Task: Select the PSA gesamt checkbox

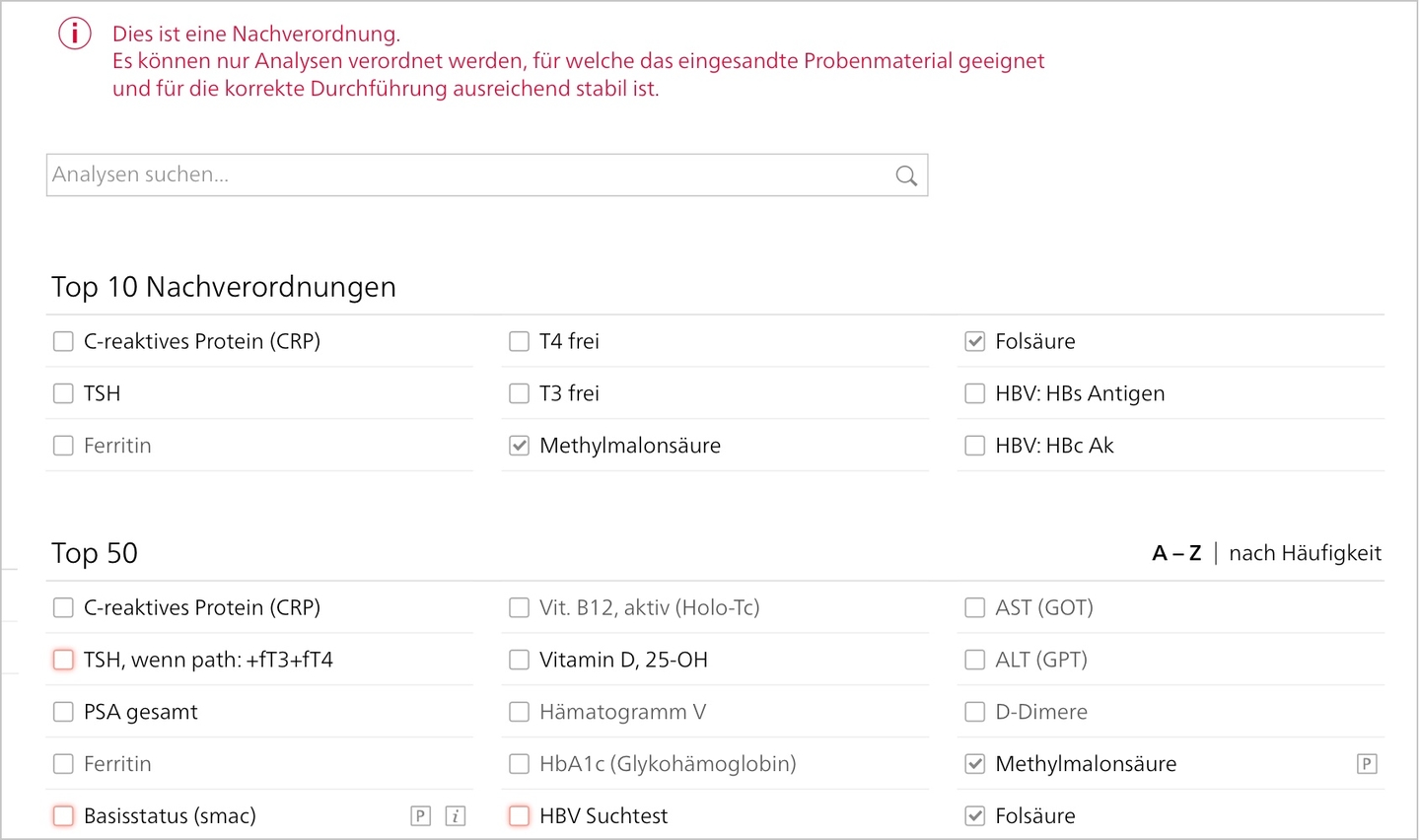Action: tap(63, 712)
